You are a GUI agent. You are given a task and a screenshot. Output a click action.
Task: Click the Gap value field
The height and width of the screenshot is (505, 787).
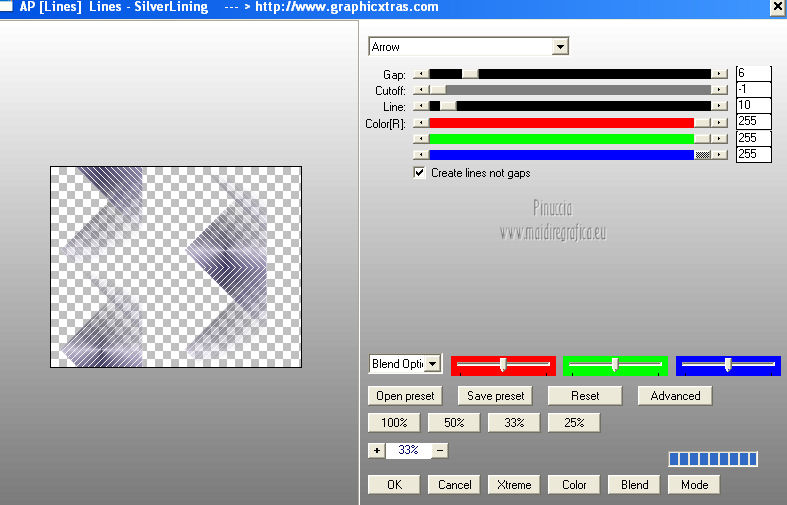tap(753, 73)
